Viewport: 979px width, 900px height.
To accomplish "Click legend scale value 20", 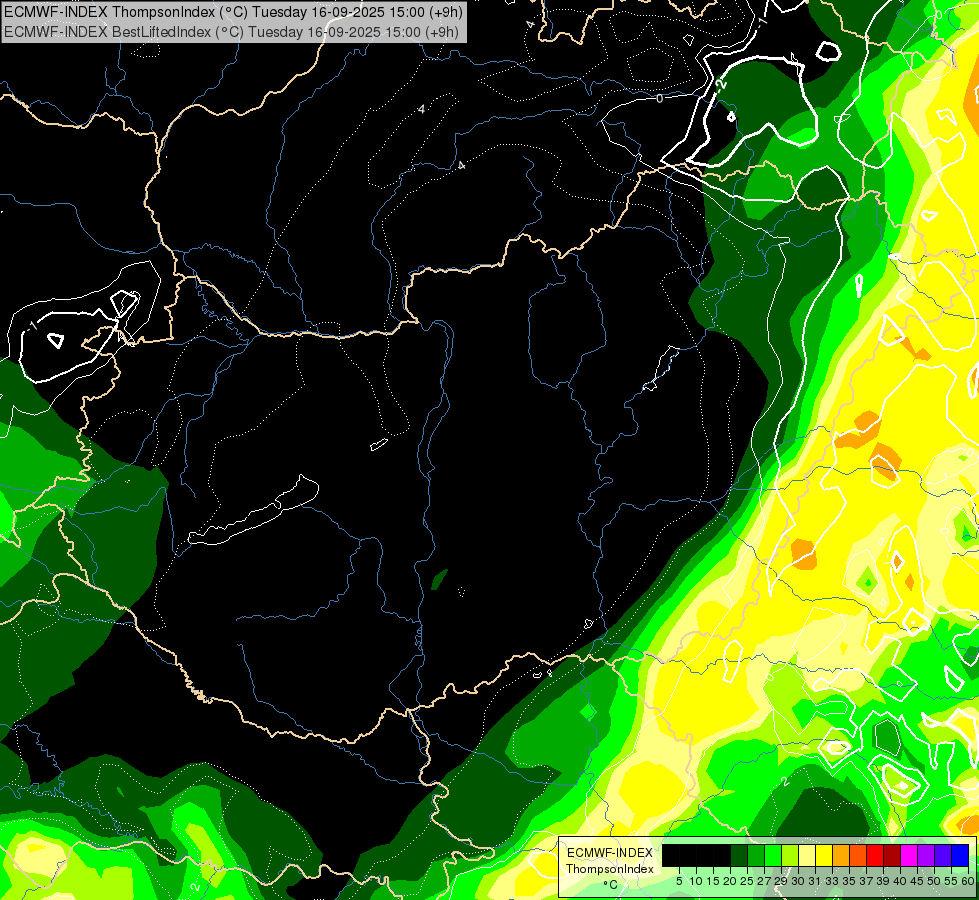I will pyautogui.click(x=730, y=881).
